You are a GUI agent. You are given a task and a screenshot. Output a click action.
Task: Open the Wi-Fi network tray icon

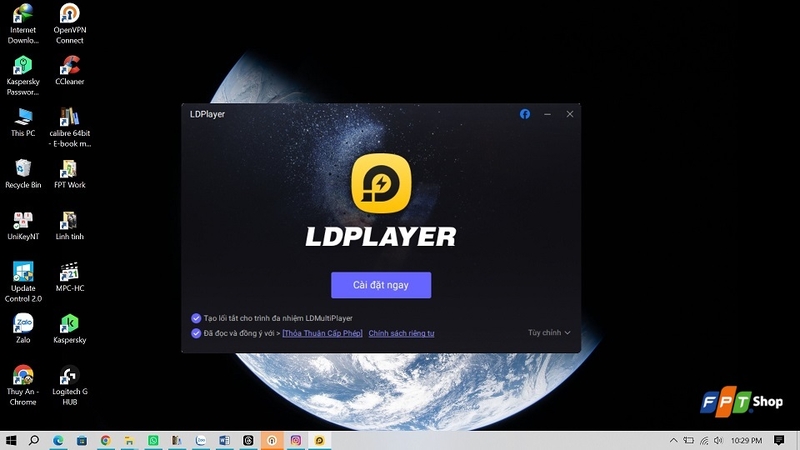click(704, 440)
